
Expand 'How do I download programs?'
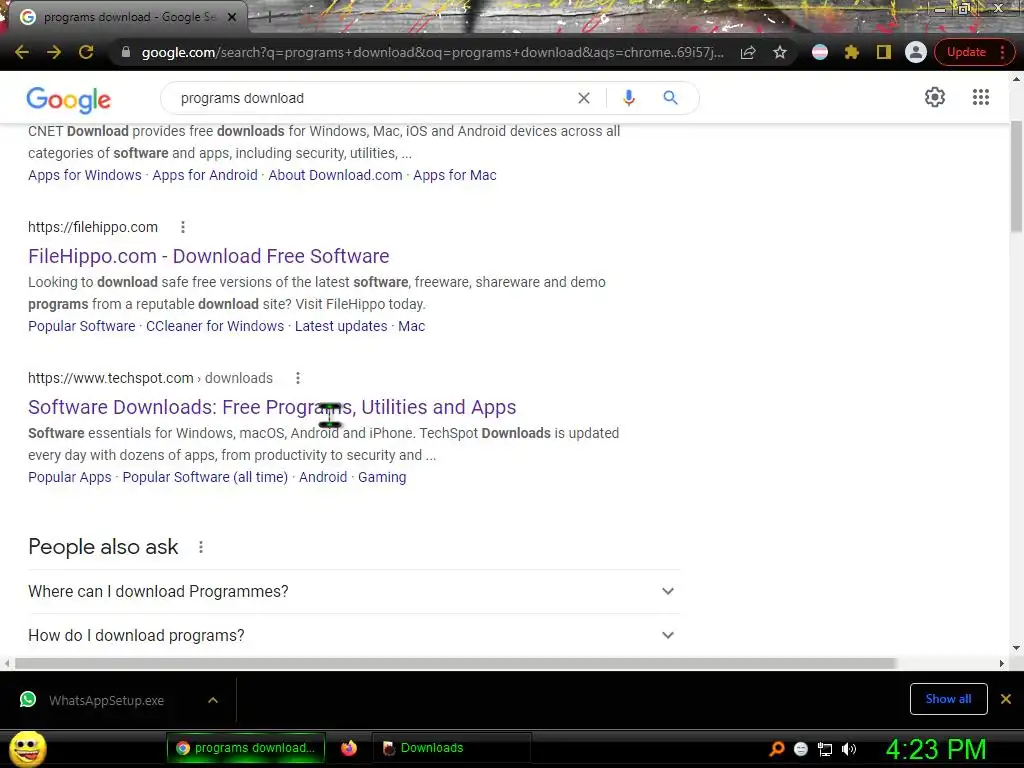point(354,635)
